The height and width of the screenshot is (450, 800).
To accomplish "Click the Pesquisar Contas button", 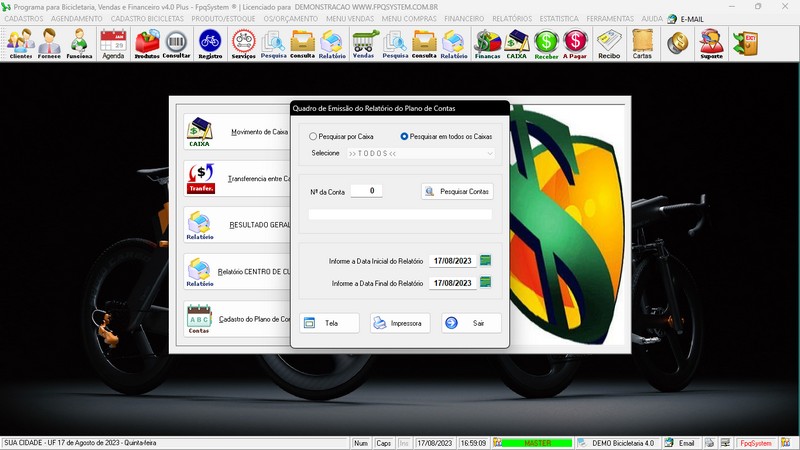I will [457, 191].
